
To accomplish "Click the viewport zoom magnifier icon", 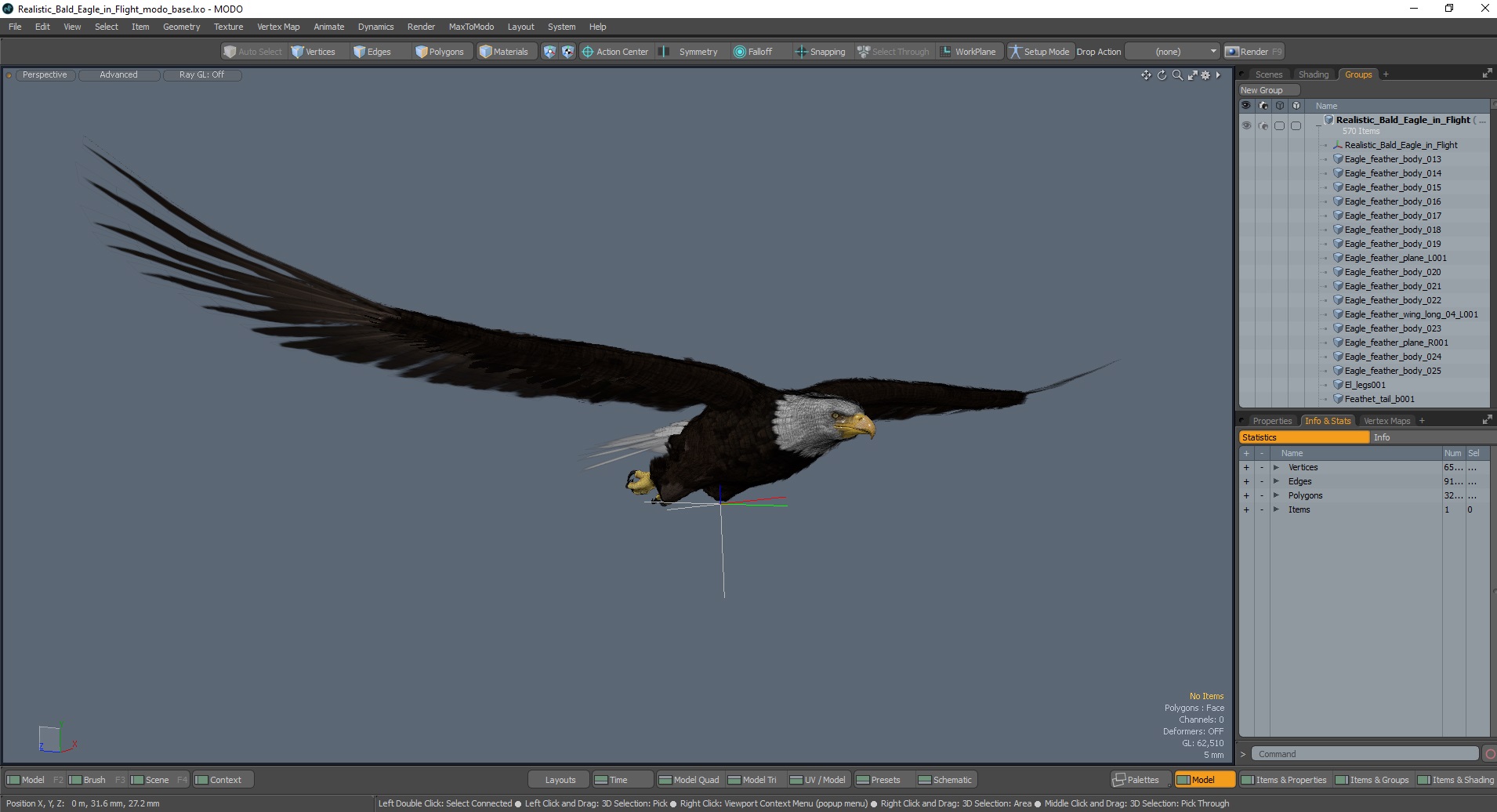I will pyautogui.click(x=1177, y=75).
